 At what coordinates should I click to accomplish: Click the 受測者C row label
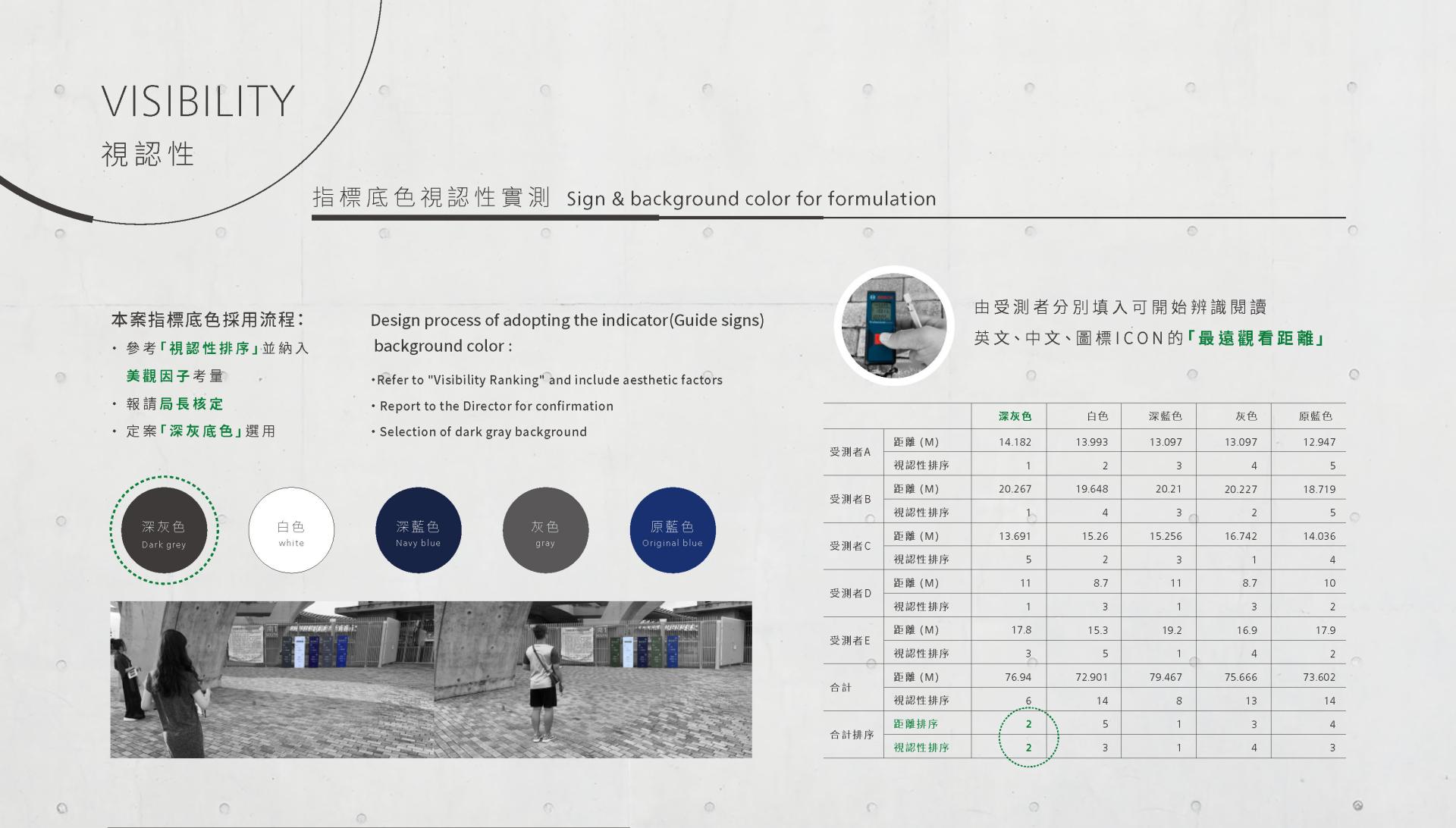[850, 546]
